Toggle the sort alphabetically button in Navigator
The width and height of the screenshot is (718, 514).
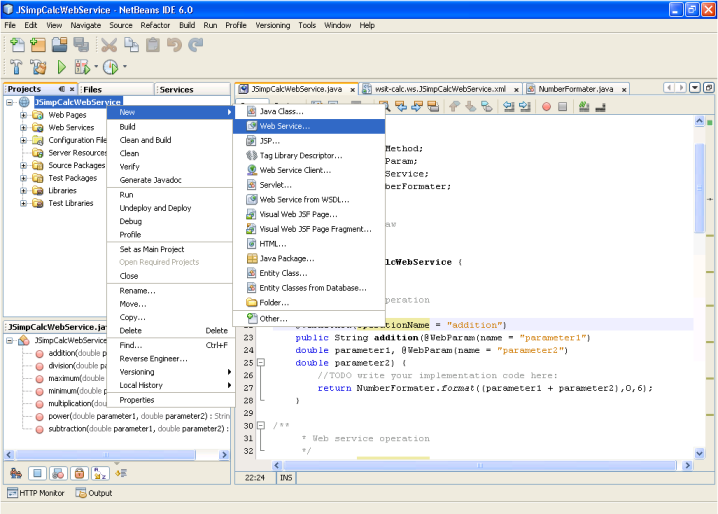98,473
